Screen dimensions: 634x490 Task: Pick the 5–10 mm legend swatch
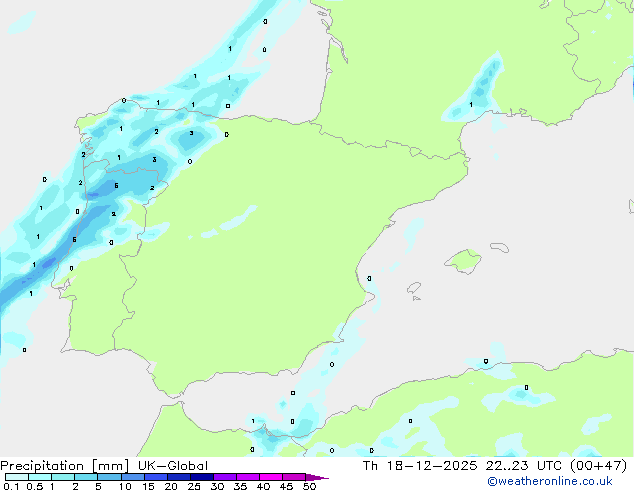[x=109, y=477]
